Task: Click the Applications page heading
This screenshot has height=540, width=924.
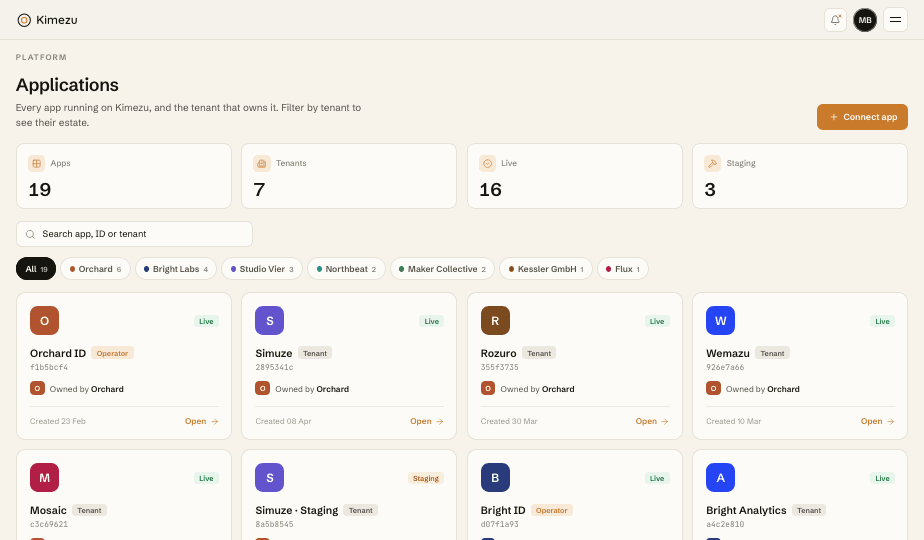Action: [67, 85]
